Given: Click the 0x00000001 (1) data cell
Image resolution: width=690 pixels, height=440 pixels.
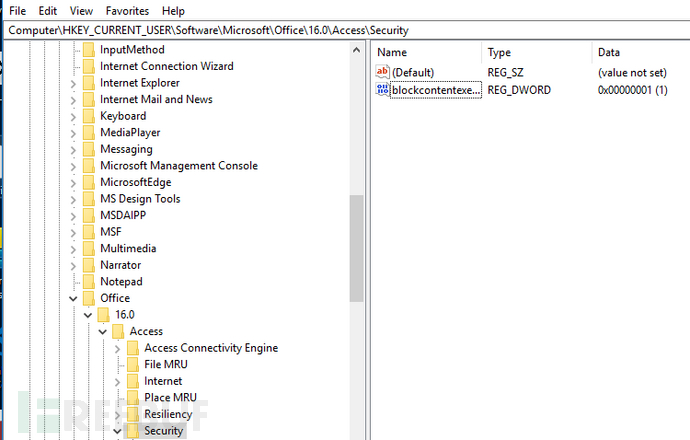Looking at the screenshot, I should (x=632, y=90).
